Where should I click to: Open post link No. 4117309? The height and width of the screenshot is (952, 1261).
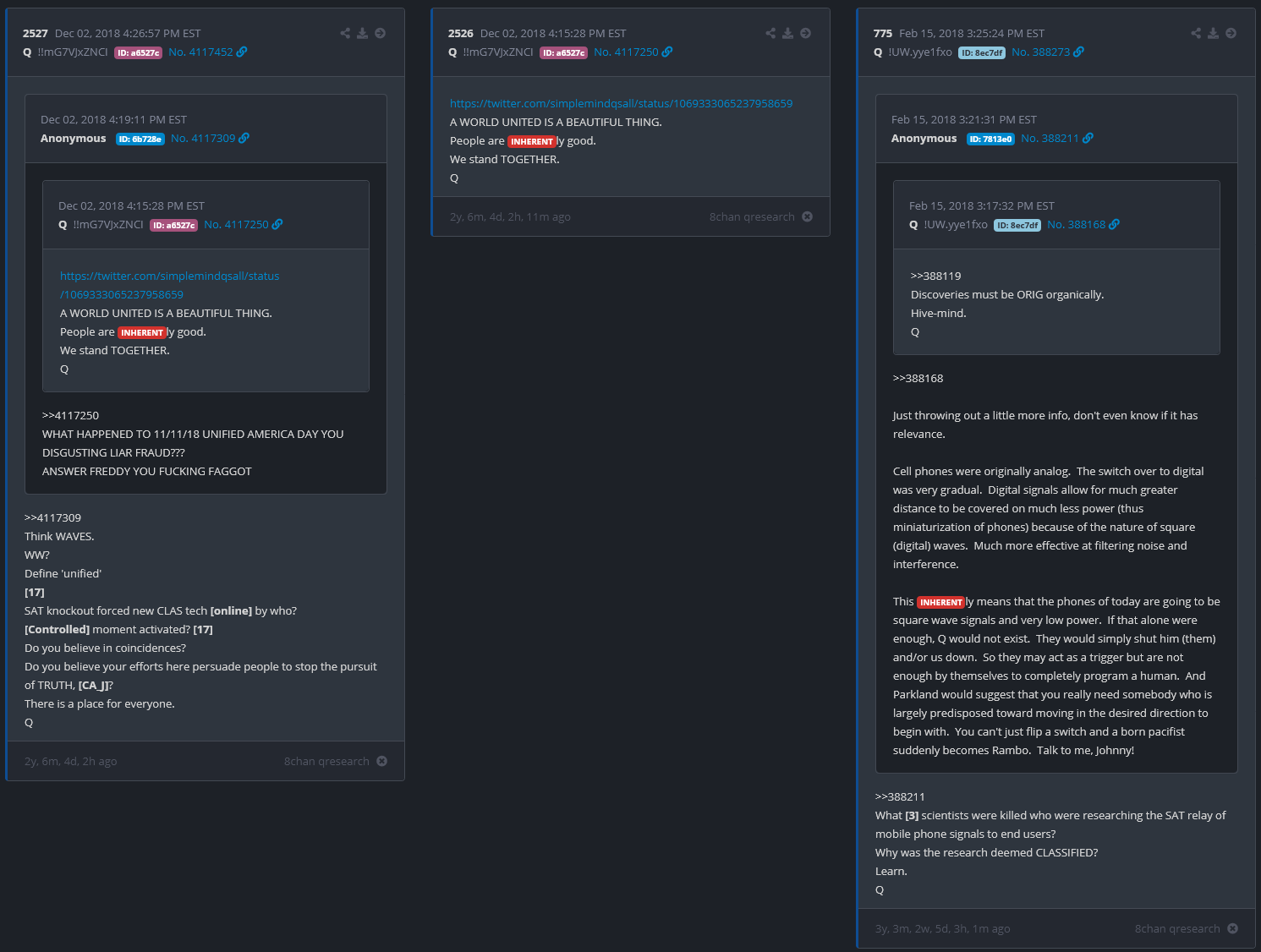(x=203, y=138)
